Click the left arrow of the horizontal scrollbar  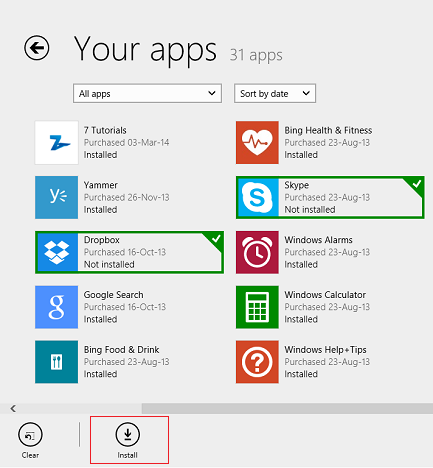[x=13, y=408]
